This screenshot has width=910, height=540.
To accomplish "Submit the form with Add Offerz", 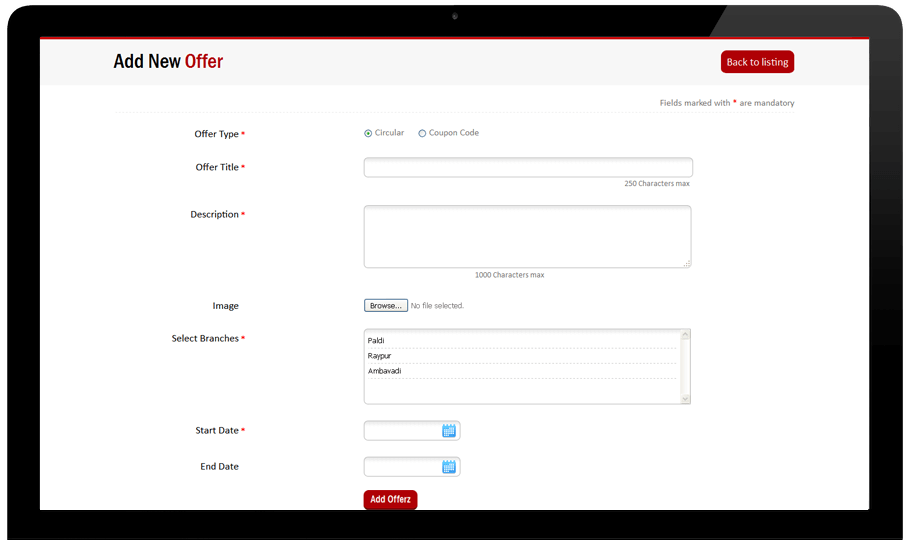I will tap(390, 499).
